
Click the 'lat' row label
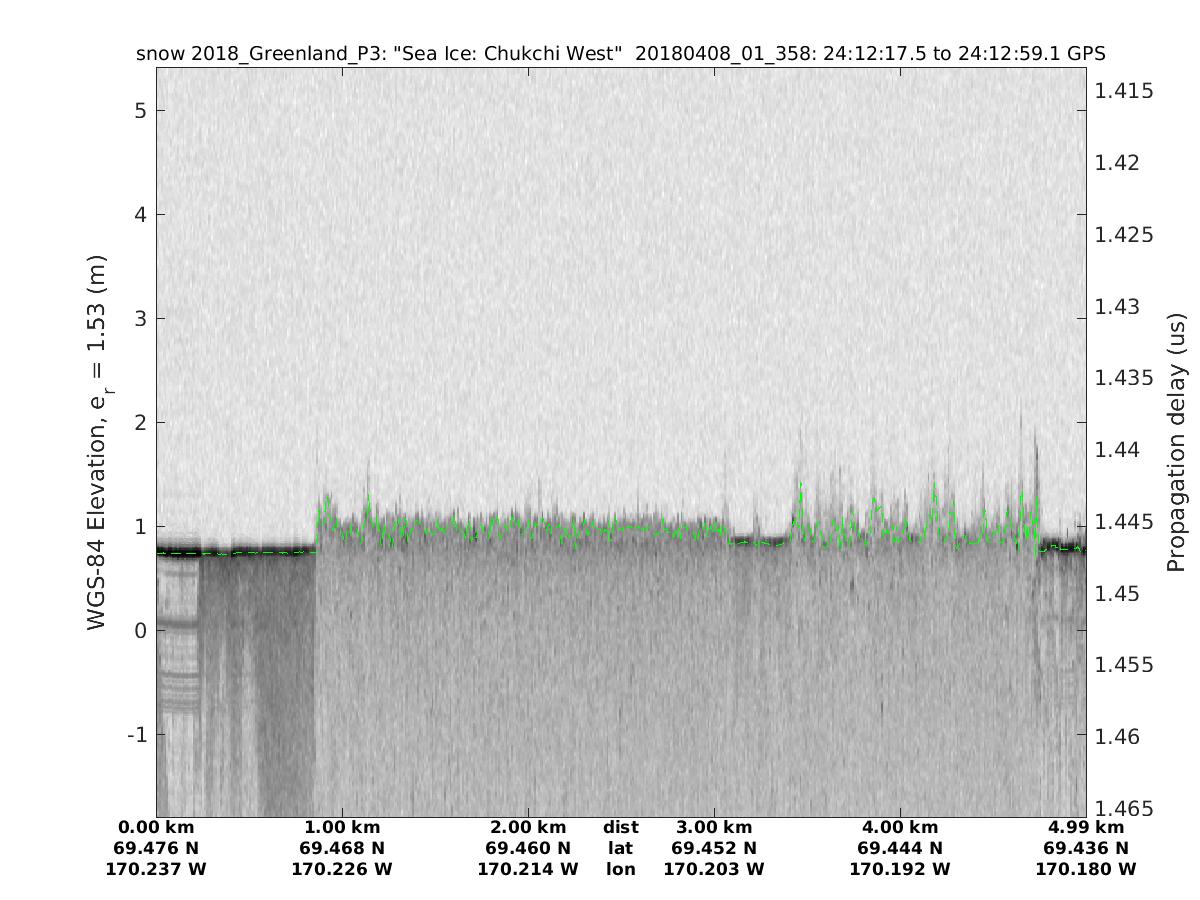621,848
